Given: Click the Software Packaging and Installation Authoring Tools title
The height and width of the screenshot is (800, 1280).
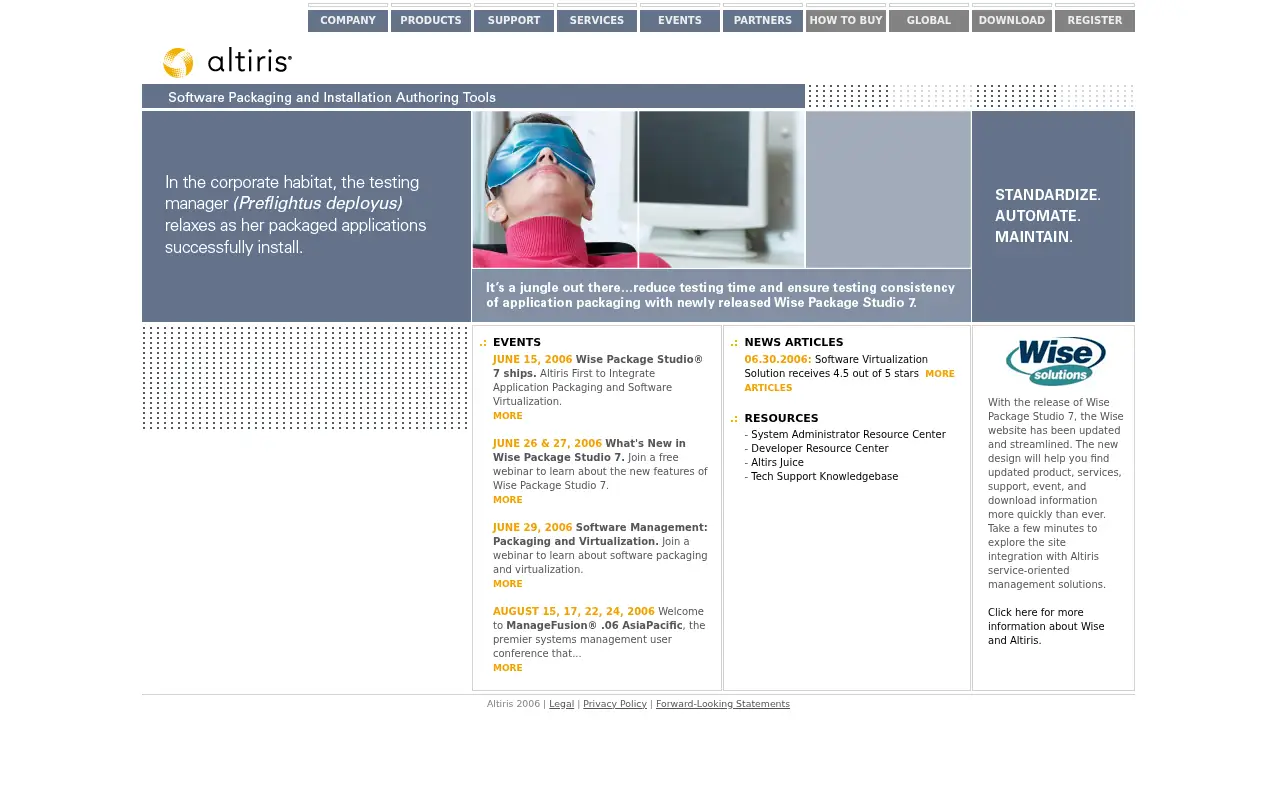Looking at the screenshot, I should coord(332,97).
